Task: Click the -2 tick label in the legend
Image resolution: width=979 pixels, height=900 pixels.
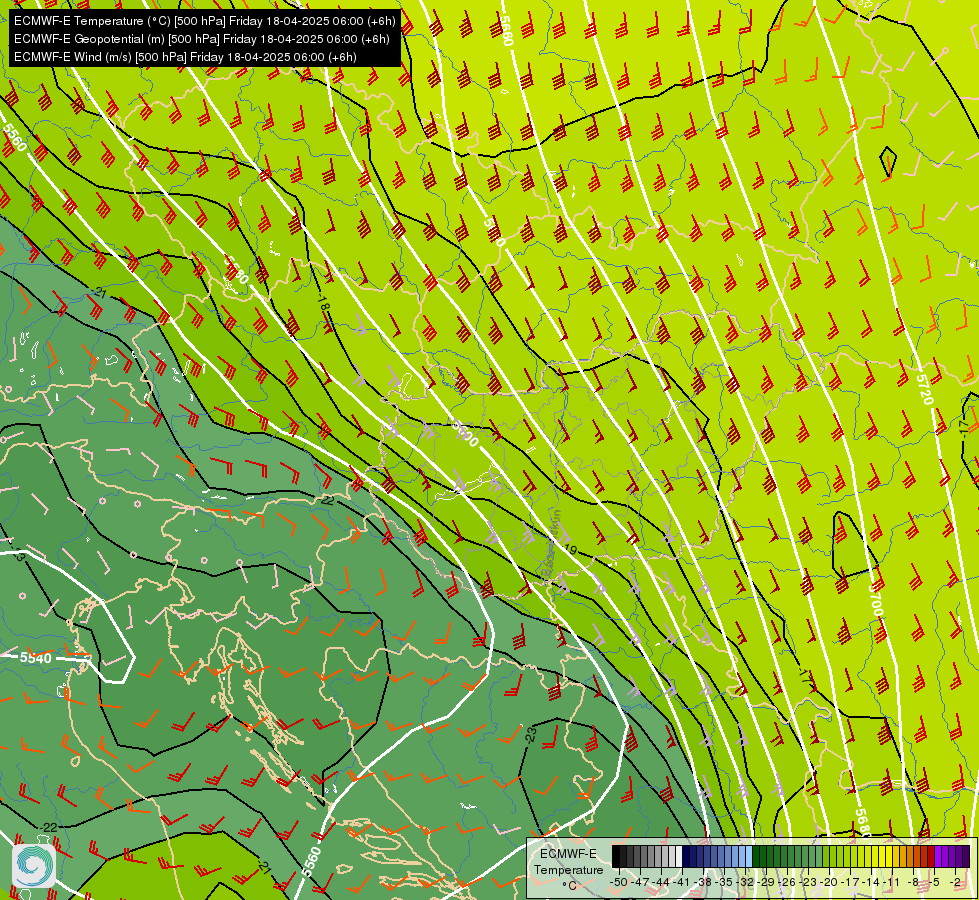Action: click(956, 882)
